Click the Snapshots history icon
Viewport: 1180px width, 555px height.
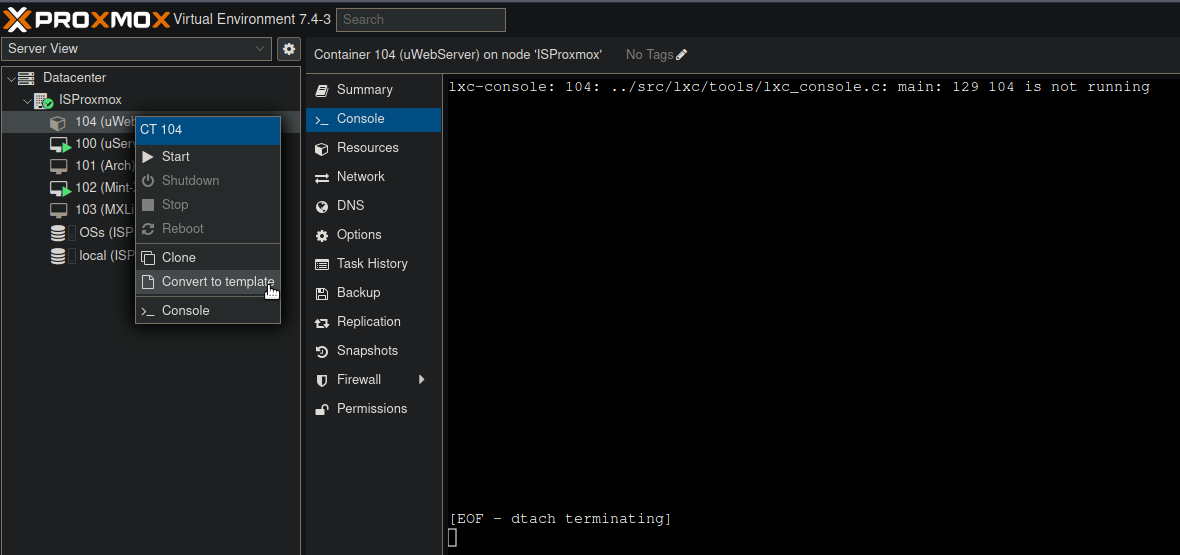point(322,352)
